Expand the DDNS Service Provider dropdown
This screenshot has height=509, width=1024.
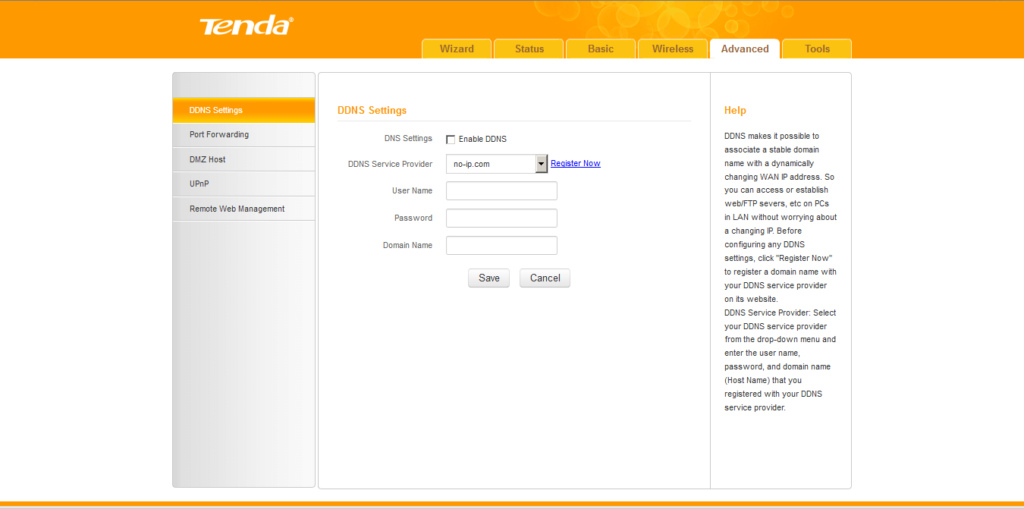[541, 164]
